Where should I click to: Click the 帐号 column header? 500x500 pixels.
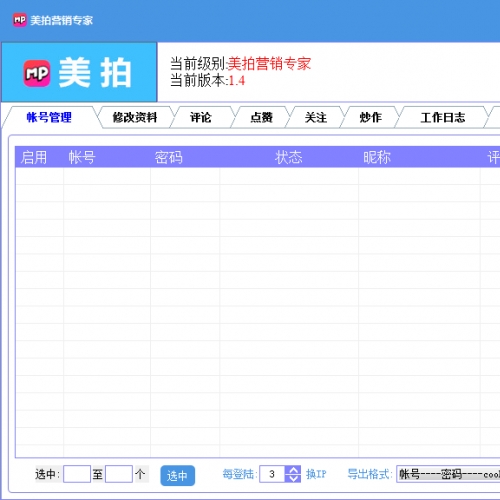(82, 157)
